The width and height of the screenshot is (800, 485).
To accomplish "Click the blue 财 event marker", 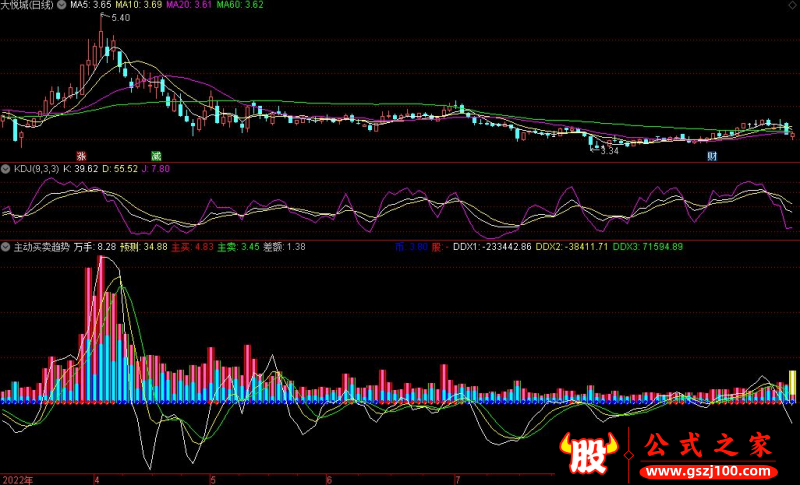I will [x=712, y=156].
